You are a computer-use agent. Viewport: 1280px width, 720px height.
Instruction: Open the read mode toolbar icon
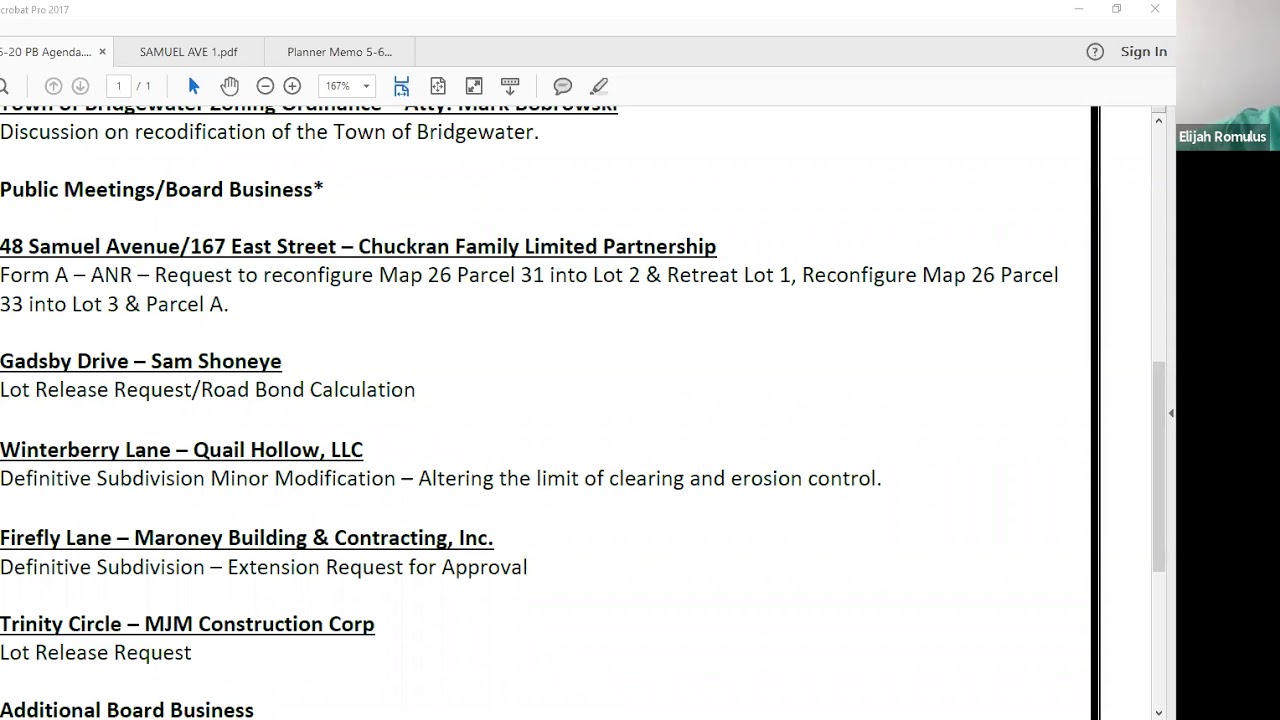click(x=510, y=86)
